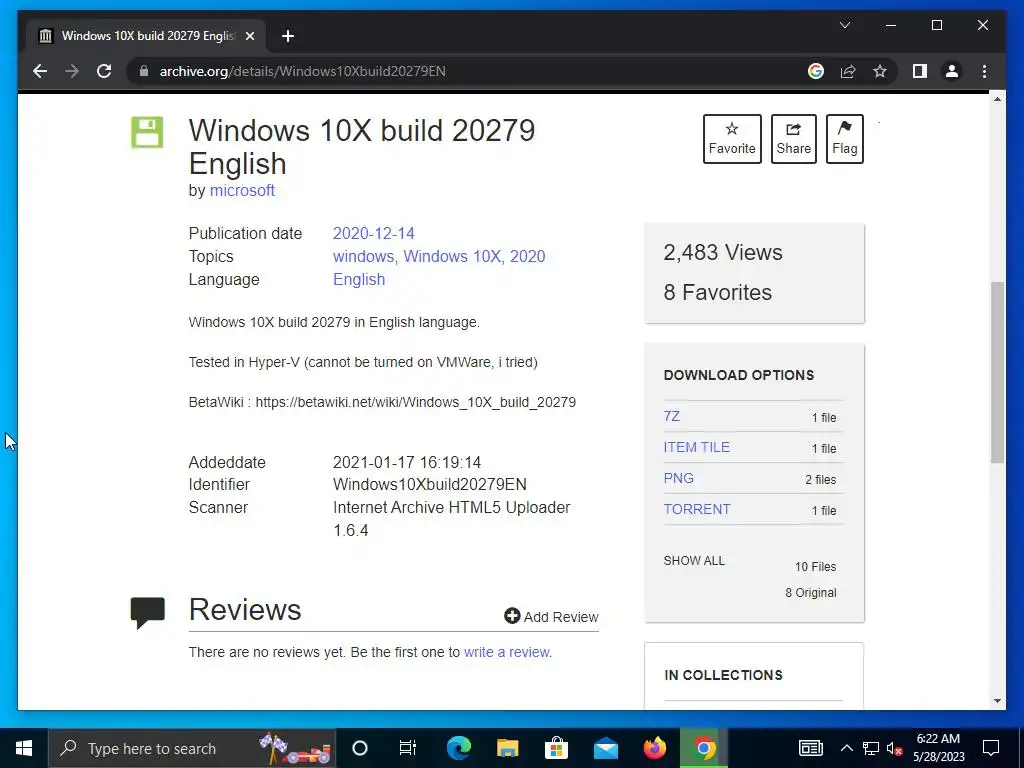View site information lock icon
The width and height of the screenshot is (1024, 768).
click(x=144, y=71)
